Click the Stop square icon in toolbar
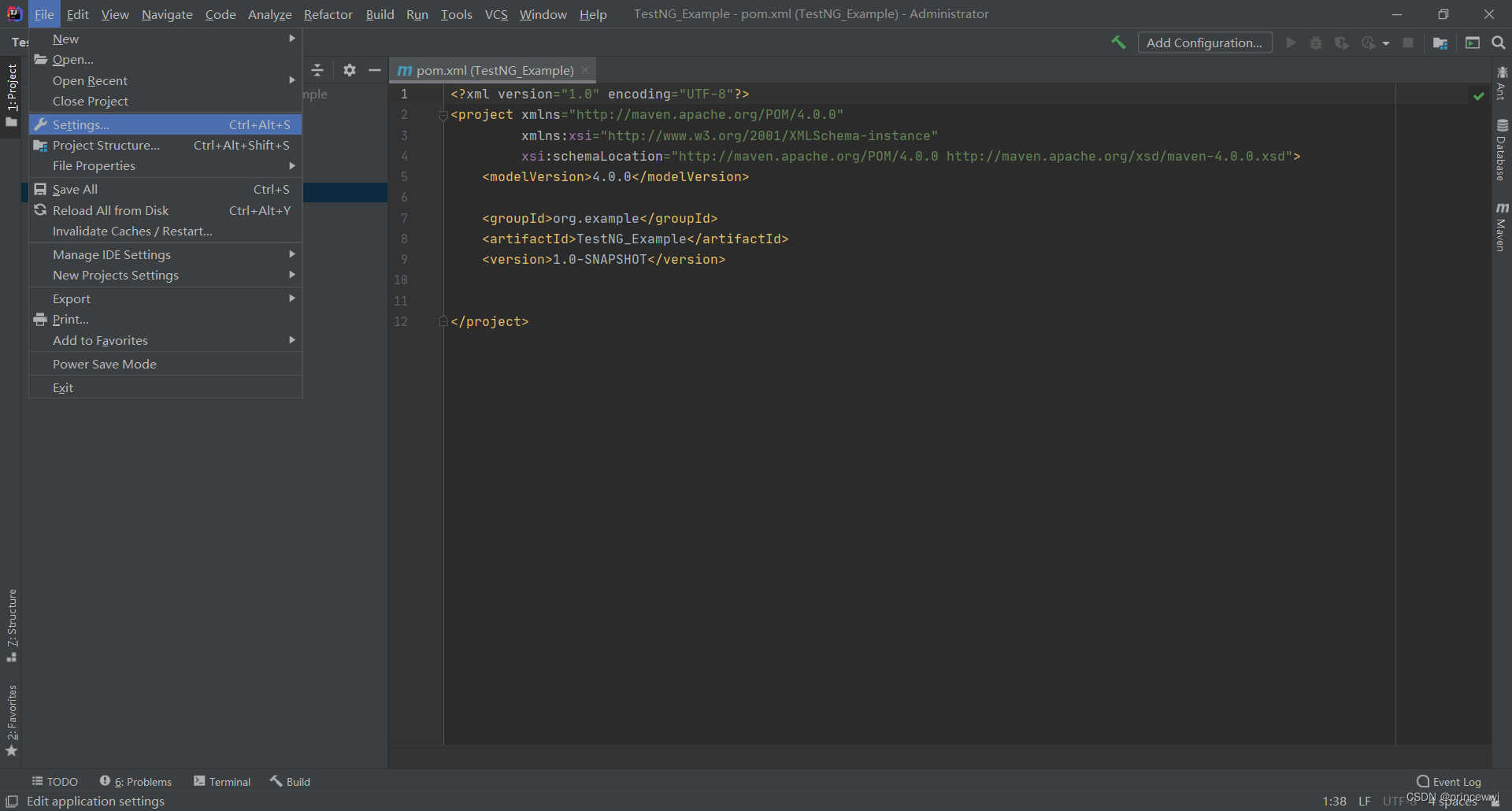This screenshot has height=811, width=1512. [1408, 43]
